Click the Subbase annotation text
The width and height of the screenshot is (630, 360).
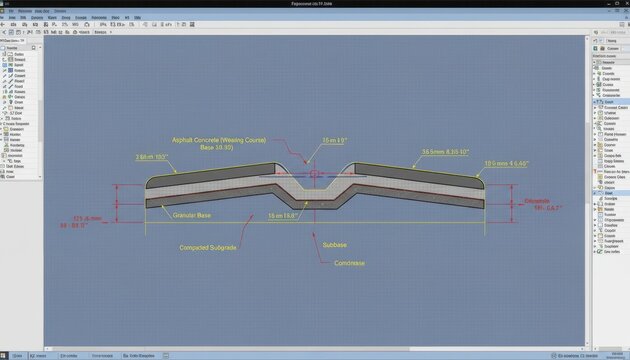click(334, 245)
